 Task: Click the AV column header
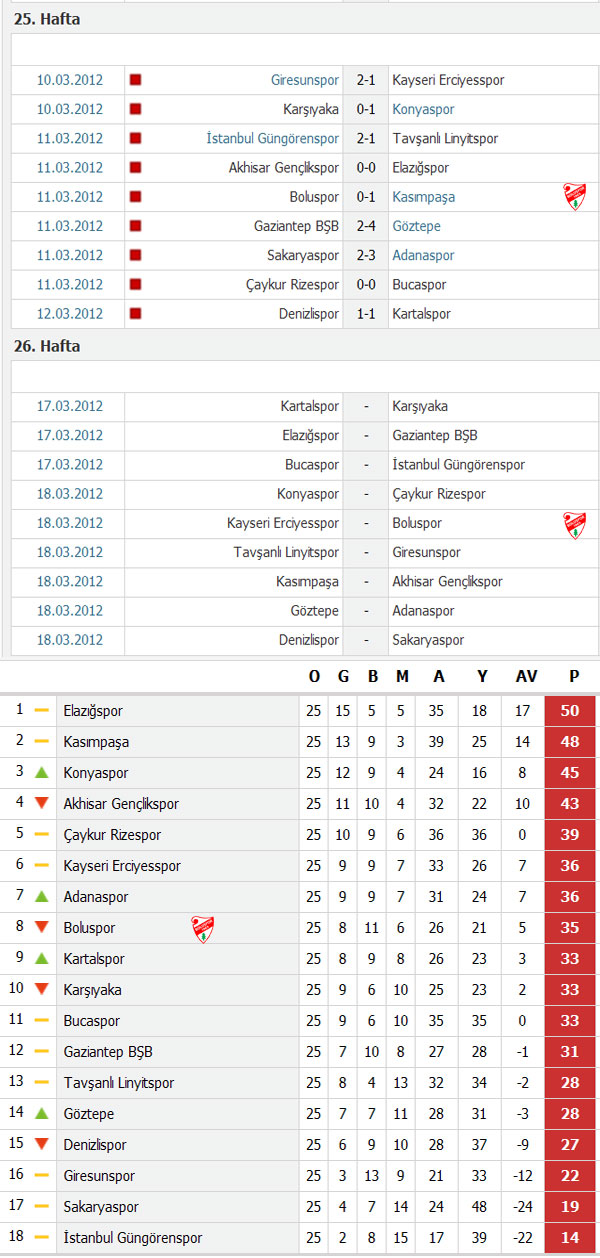click(526, 677)
